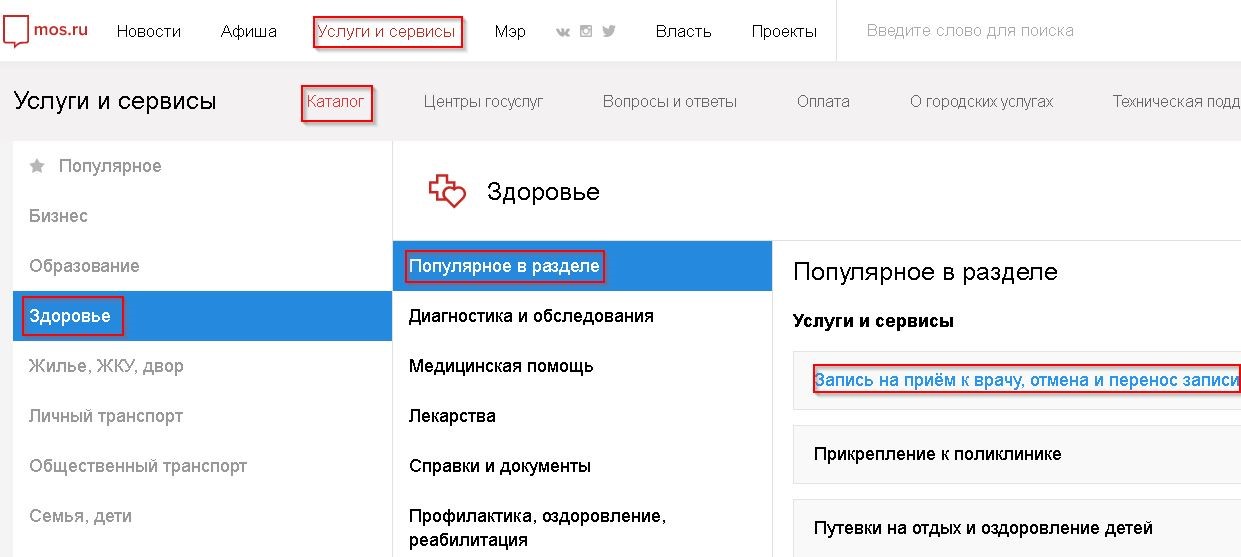Switch to the Каталог tab
Image resolution: width=1241 pixels, height=557 pixels.
(336, 101)
